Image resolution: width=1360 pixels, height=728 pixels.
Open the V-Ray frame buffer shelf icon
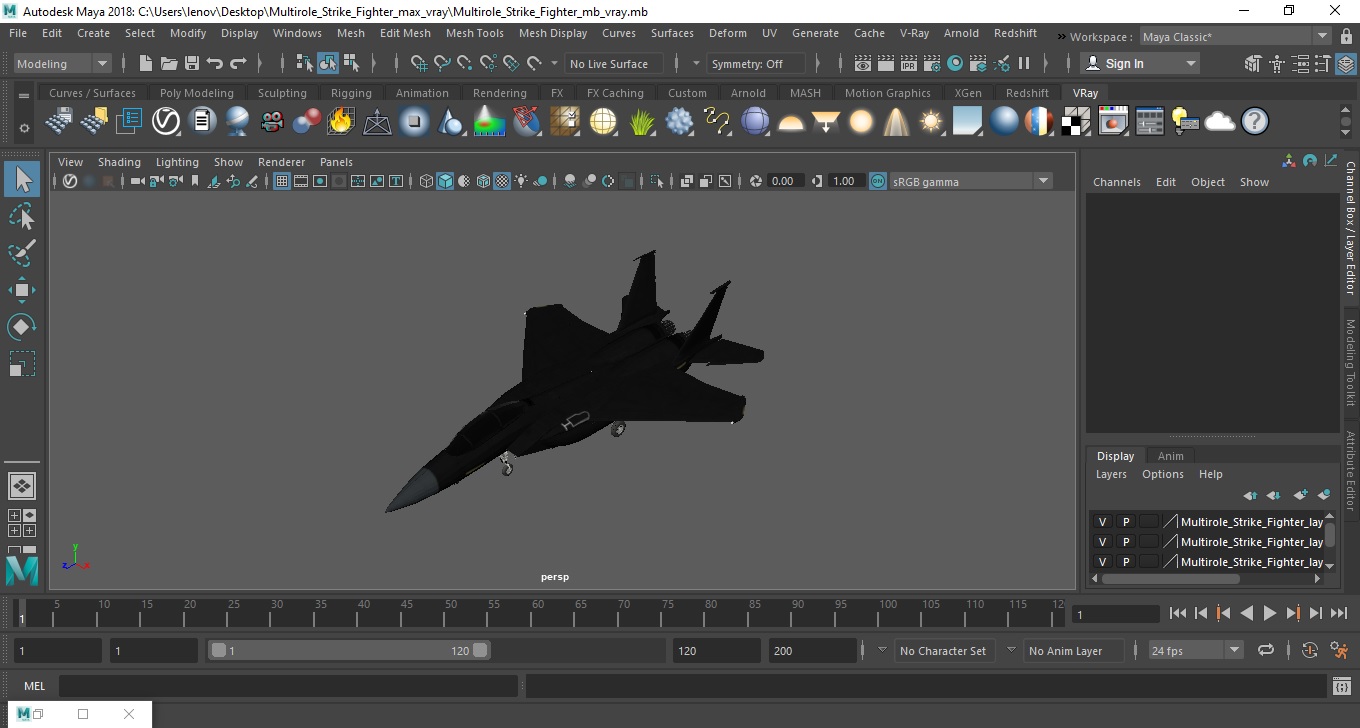(1113, 122)
